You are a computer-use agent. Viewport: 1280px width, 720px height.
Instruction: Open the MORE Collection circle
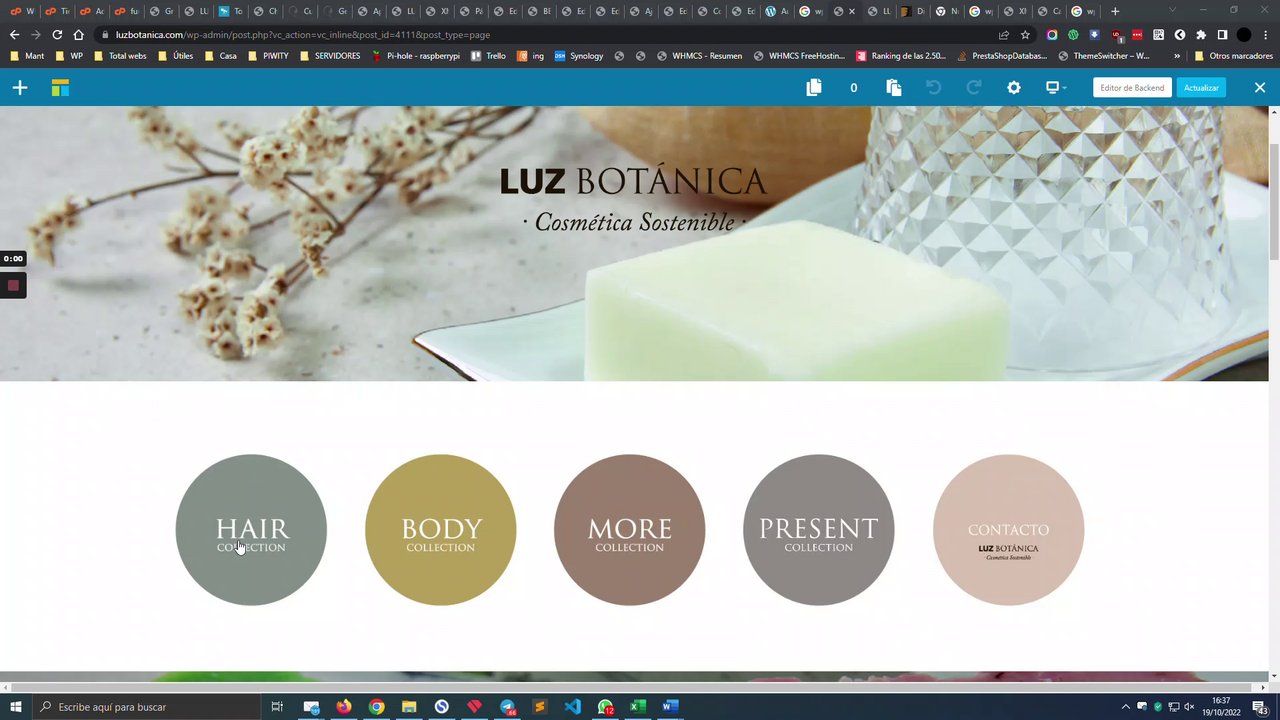coord(629,530)
